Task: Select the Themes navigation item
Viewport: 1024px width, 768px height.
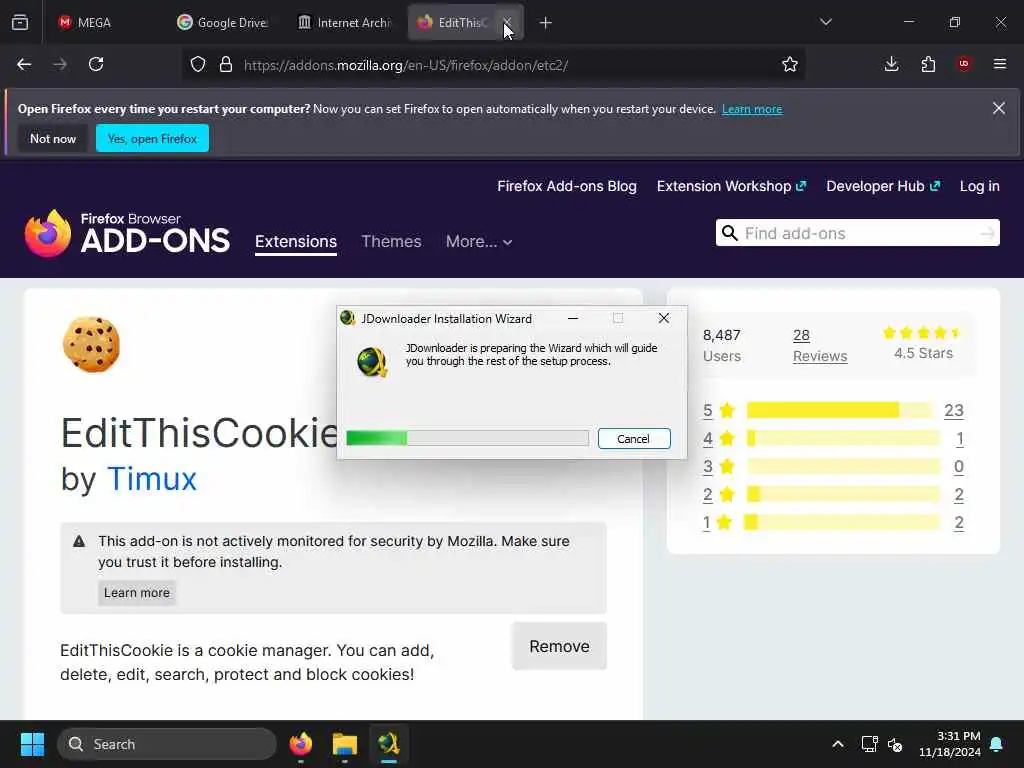Action: click(x=391, y=242)
